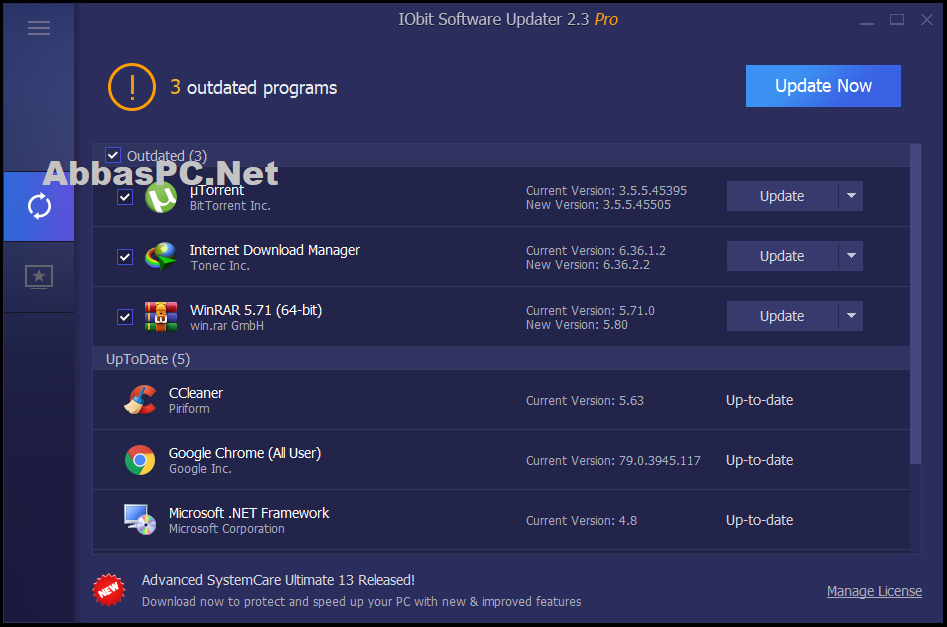Uncheck the WinRAR 5.71 checkbox

pyautogui.click(x=125, y=317)
